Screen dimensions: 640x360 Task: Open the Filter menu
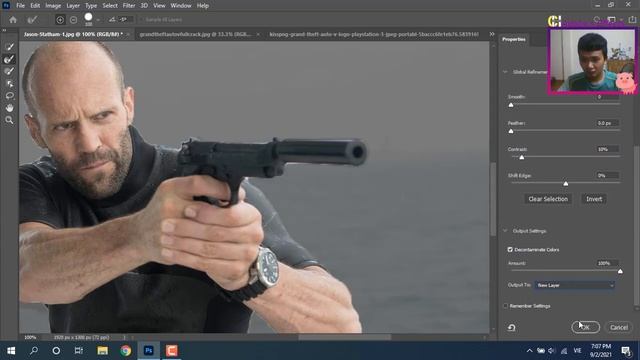[x=129, y=6]
